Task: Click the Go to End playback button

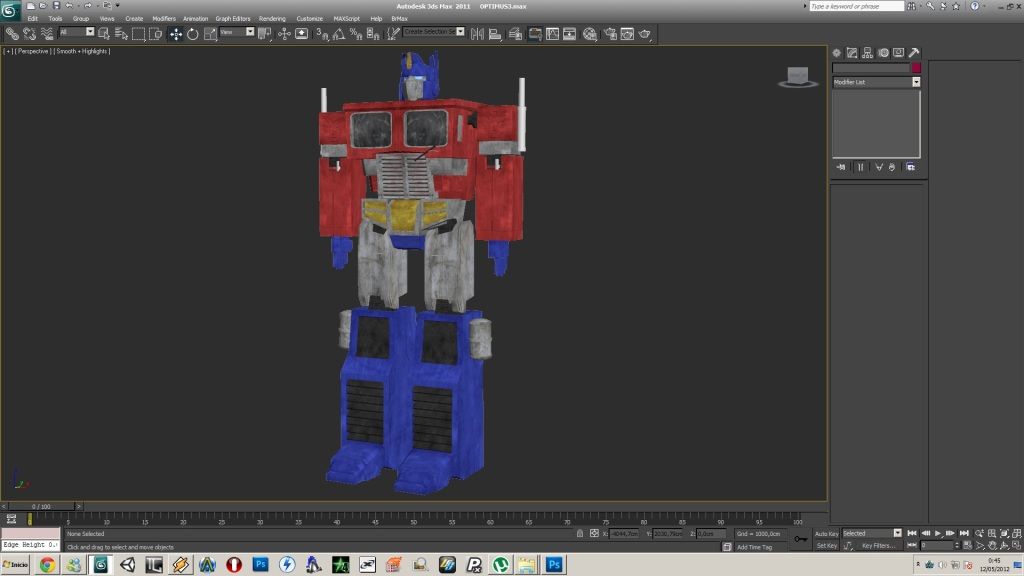Action: [964, 534]
